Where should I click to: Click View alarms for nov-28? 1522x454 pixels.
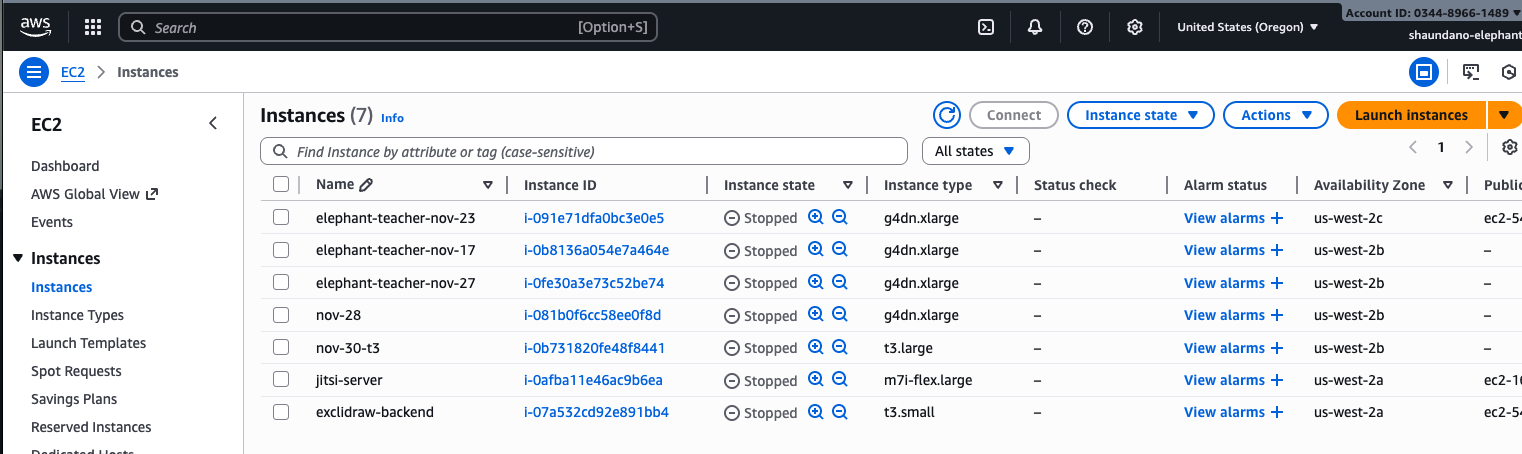pyautogui.click(x=1224, y=315)
